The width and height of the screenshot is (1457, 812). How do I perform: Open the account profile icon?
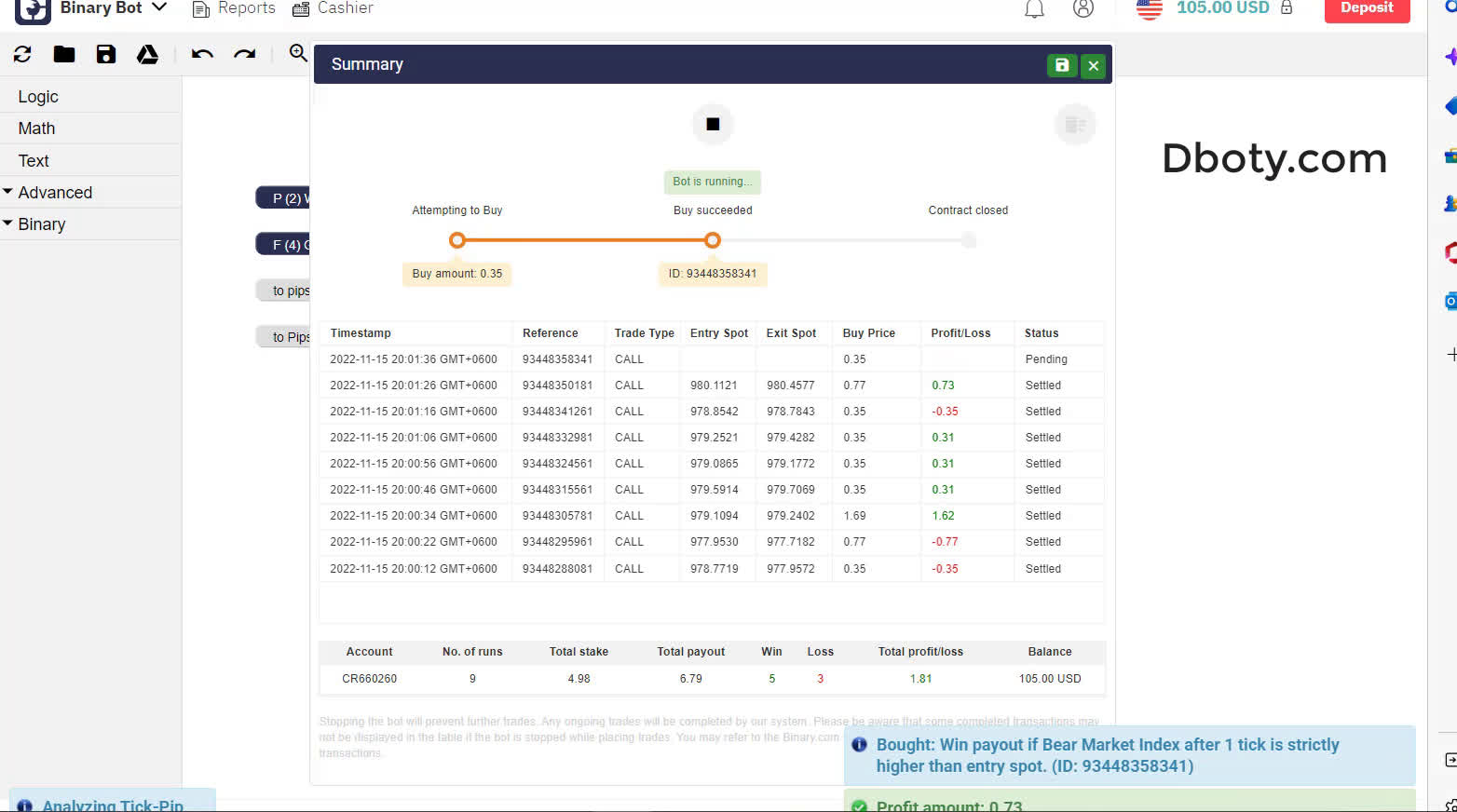pyautogui.click(x=1083, y=9)
